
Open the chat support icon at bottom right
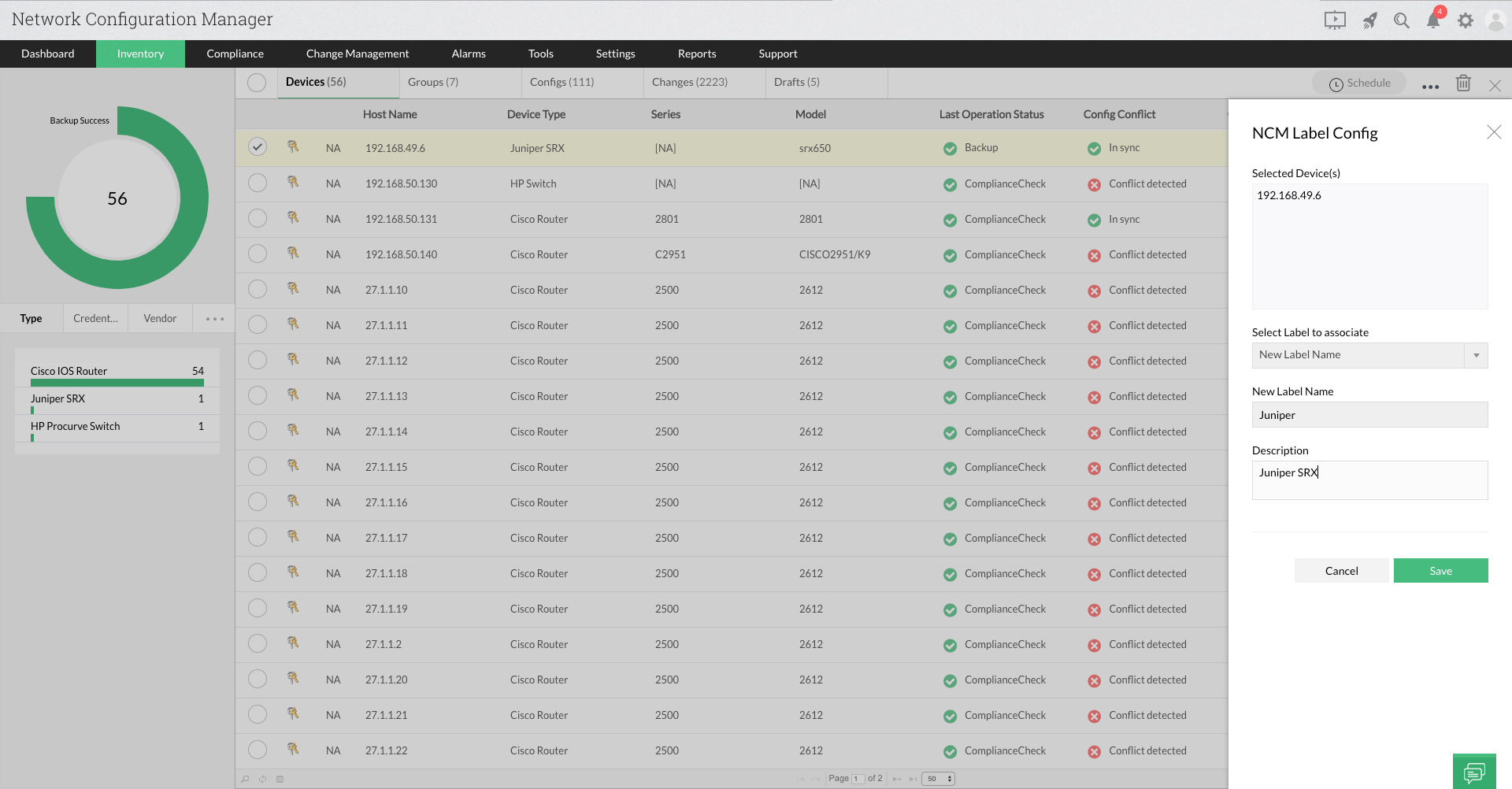pyautogui.click(x=1474, y=771)
